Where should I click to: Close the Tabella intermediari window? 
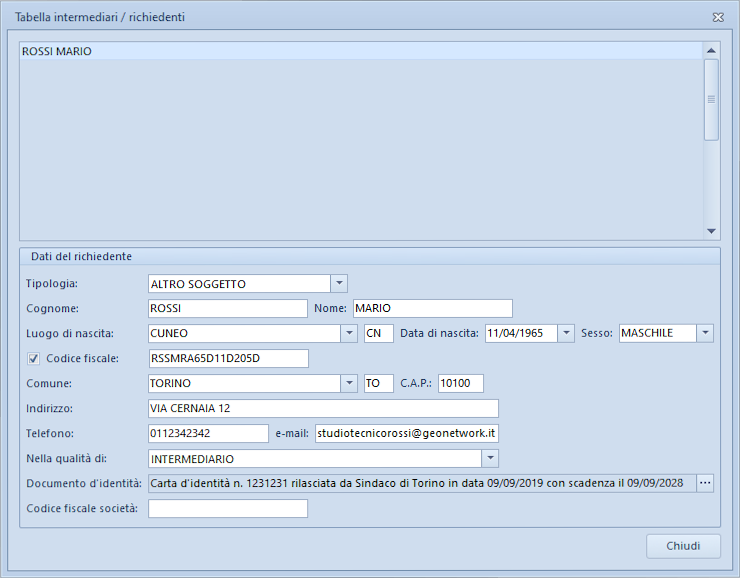718,17
